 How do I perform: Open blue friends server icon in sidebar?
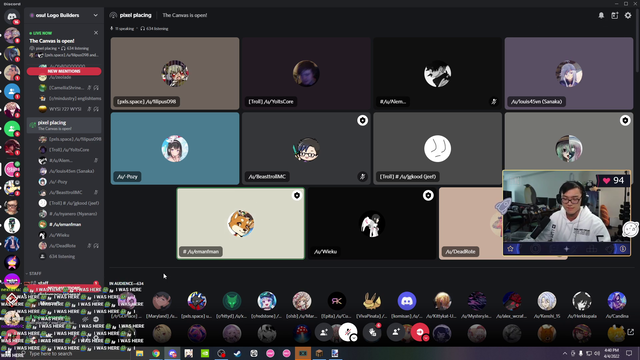click(12, 91)
